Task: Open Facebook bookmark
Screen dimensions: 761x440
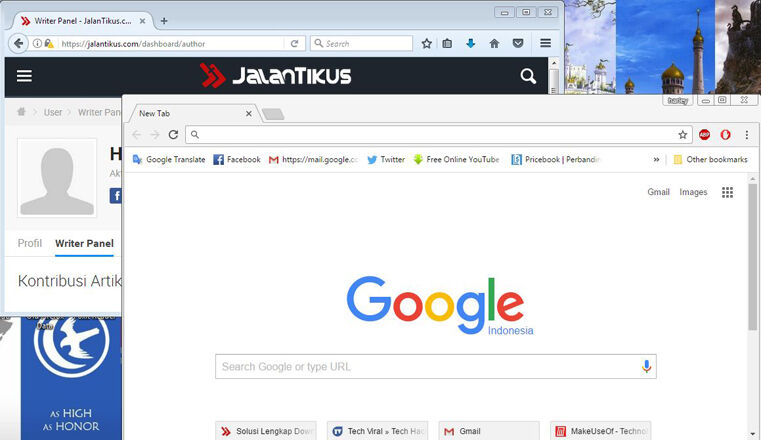Action: 237,160
